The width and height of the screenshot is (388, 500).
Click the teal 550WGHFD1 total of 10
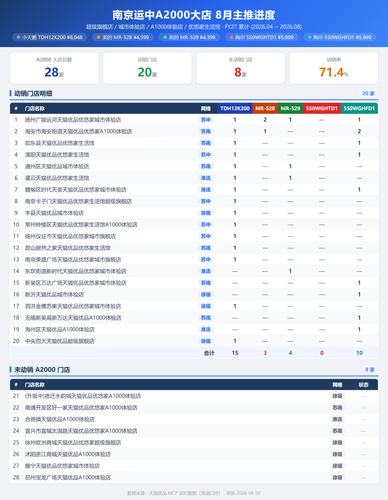click(x=359, y=353)
